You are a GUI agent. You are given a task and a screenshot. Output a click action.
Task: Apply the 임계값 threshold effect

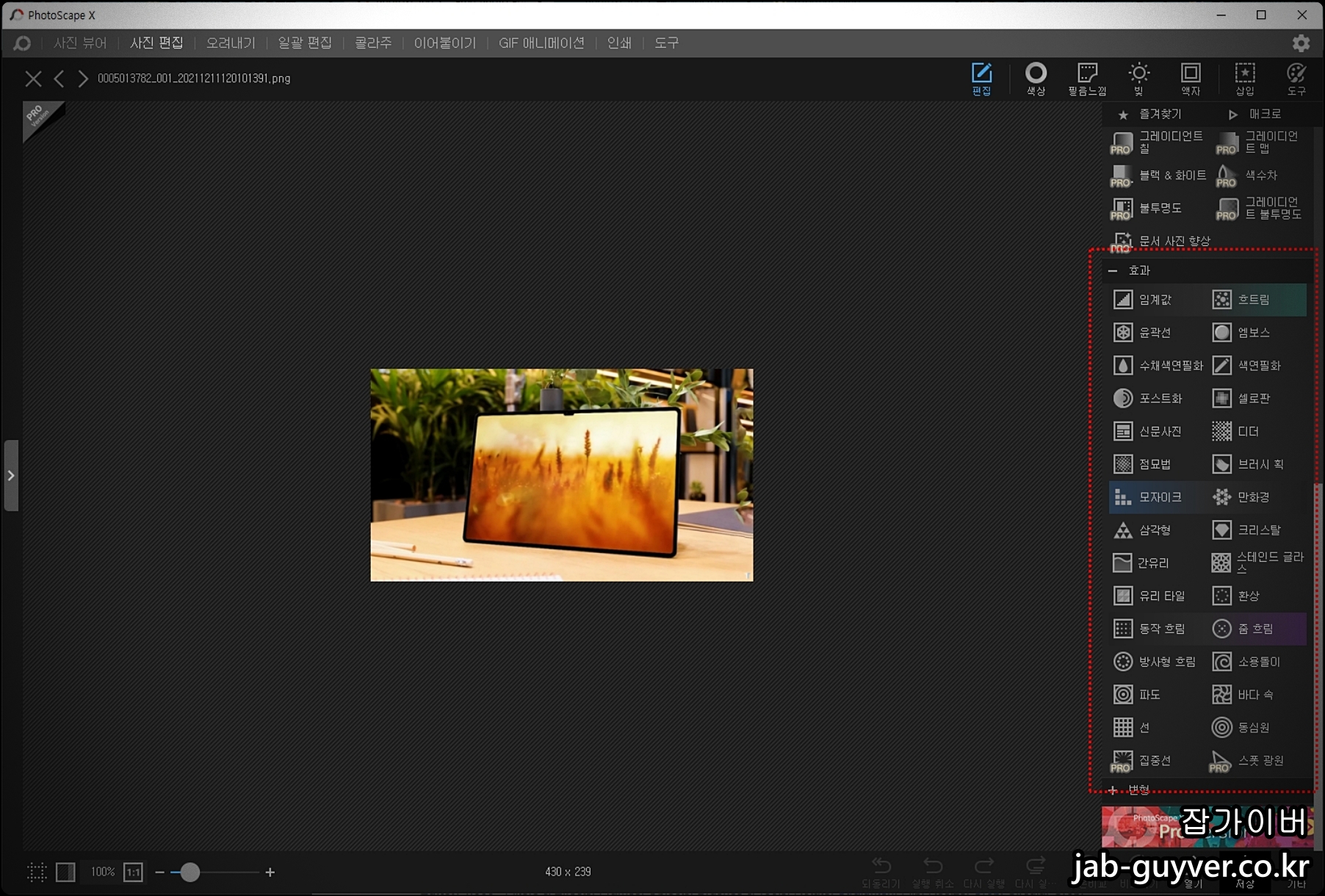tap(1157, 300)
